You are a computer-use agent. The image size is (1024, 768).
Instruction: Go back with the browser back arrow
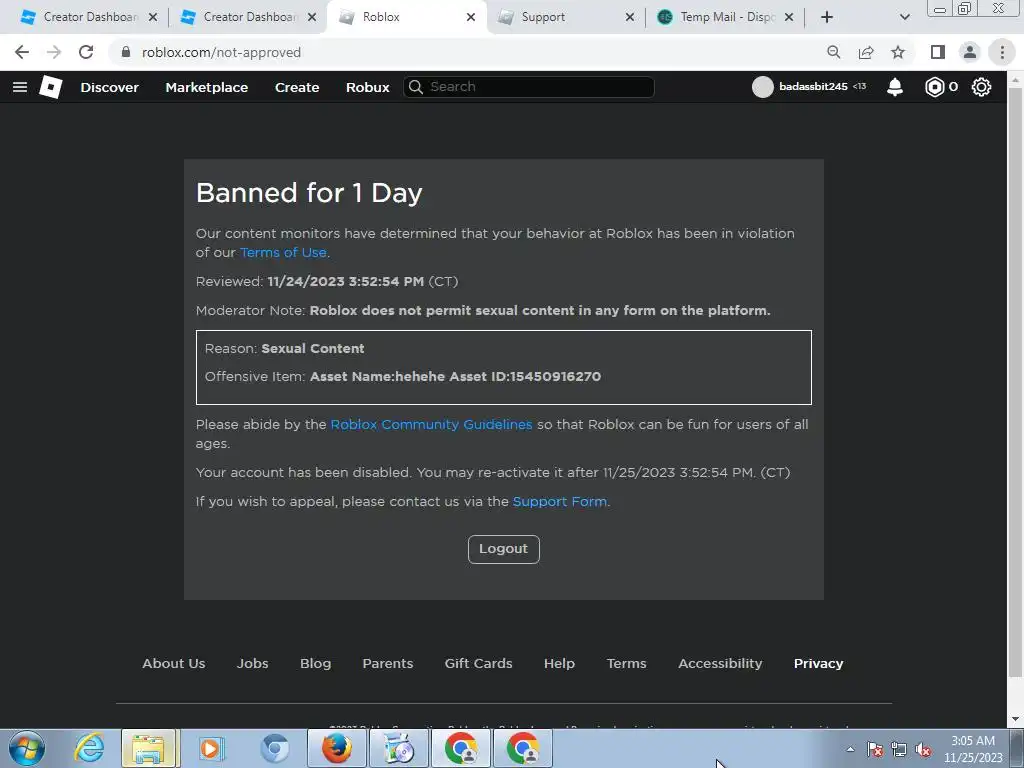pos(22,52)
